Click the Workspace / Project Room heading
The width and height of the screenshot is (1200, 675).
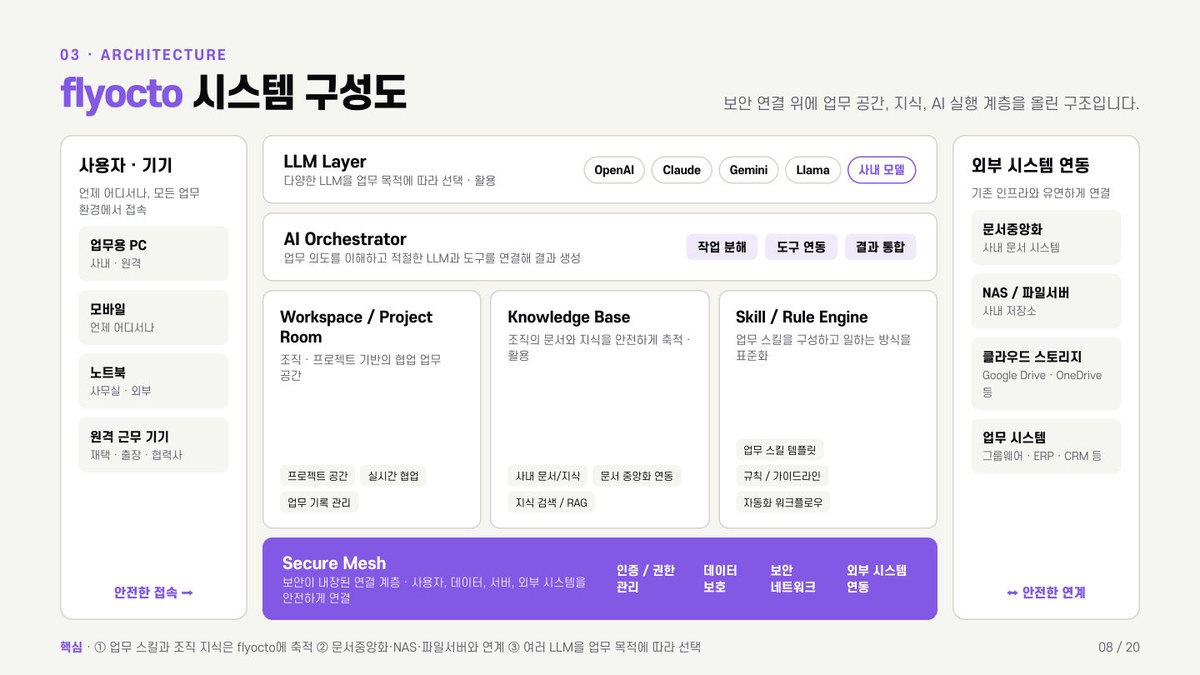(356, 327)
